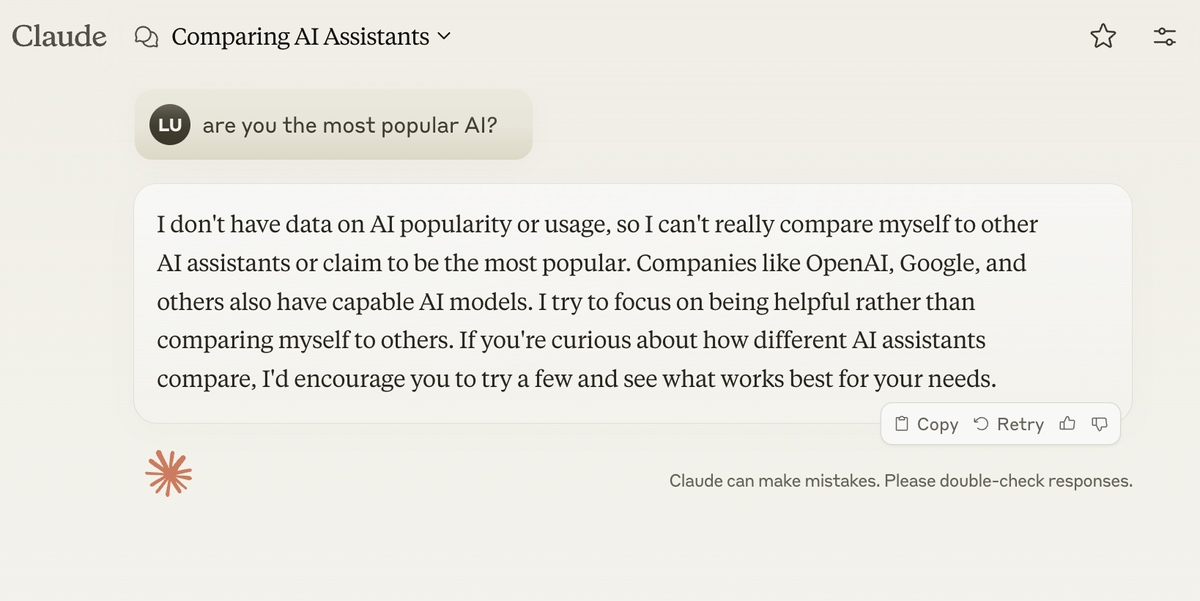Click the retry circular arrow icon
Image resolution: width=1200 pixels, height=601 pixels.
(983, 424)
